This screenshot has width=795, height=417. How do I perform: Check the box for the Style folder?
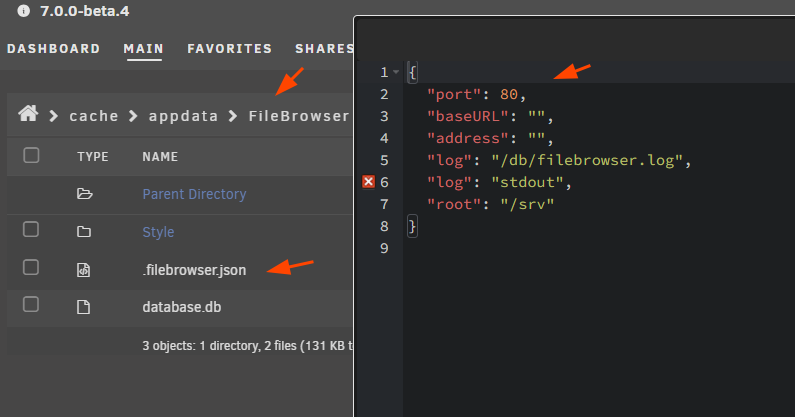(31, 229)
